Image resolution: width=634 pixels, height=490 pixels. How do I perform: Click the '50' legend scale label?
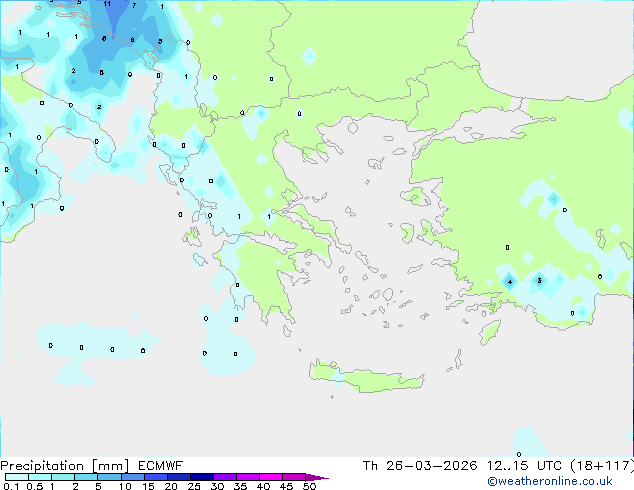click(309, 486)
